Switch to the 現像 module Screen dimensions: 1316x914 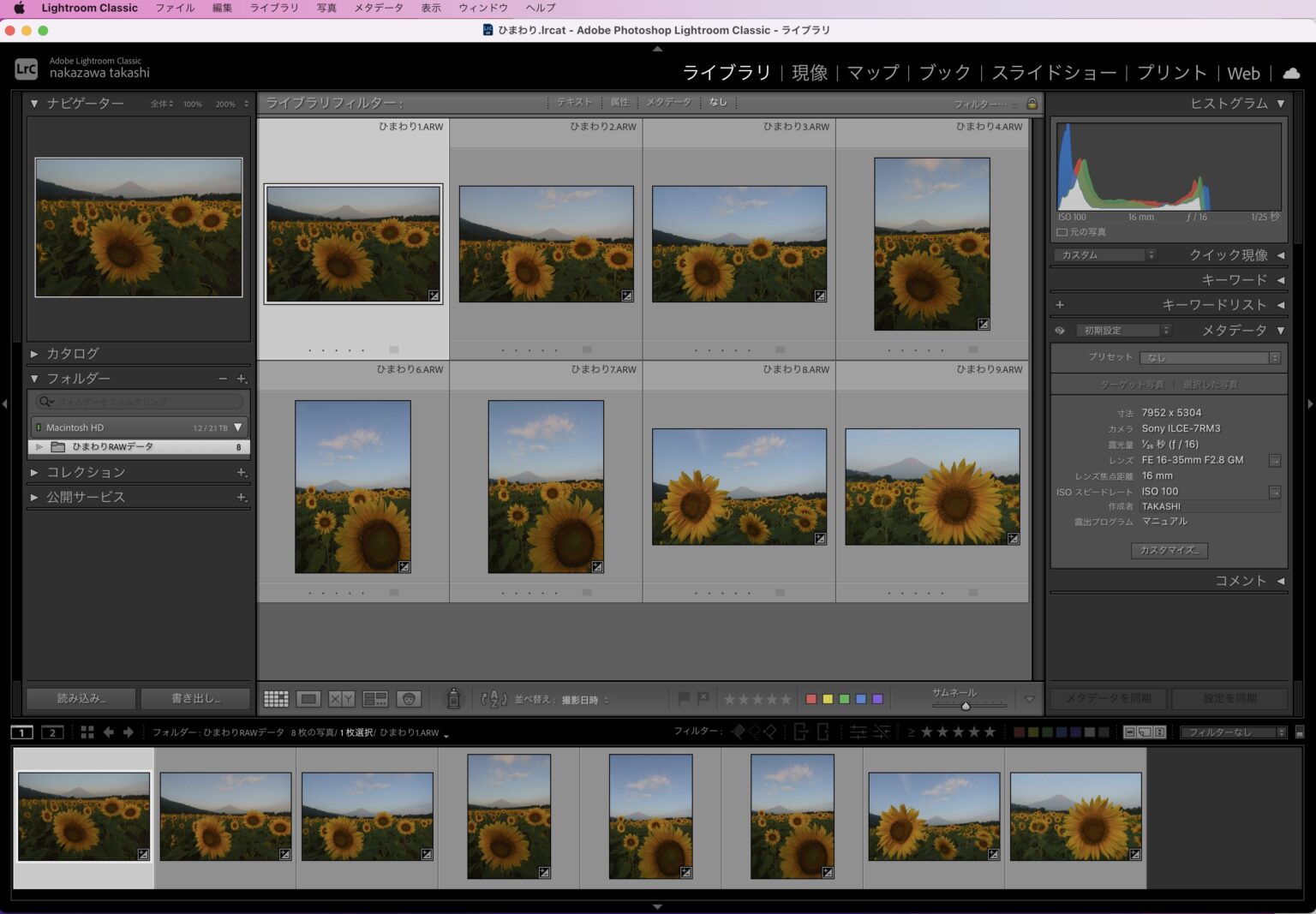810,73
